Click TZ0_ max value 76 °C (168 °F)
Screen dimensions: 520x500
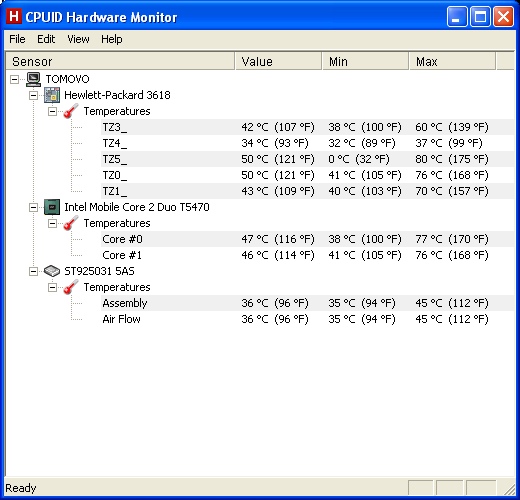tap(452, 175)
